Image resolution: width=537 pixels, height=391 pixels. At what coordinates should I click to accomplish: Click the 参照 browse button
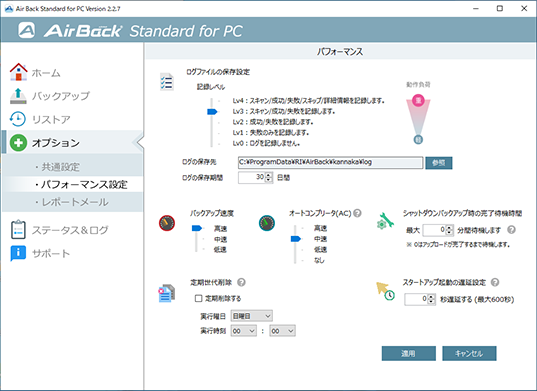[x=439, y=163]
